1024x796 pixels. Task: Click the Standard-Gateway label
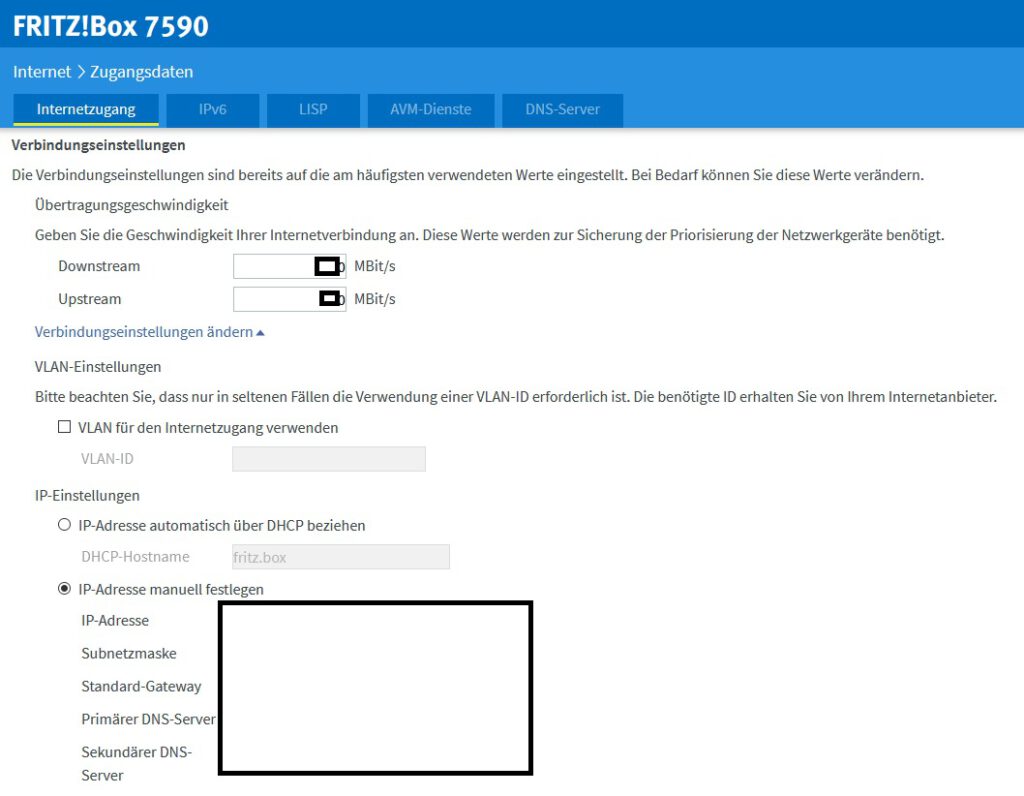pyautogui.click(x=141, y=686)
